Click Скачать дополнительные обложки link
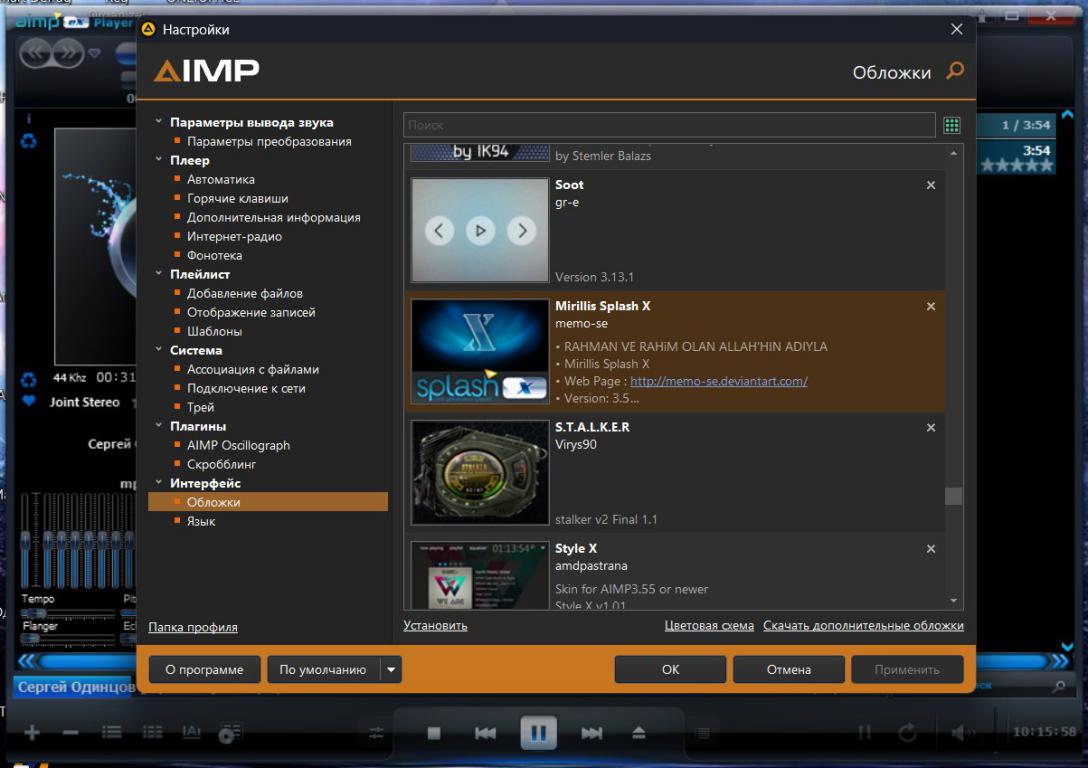Image resolution: width=1088 pixels, height=768 pixels. [x=862, y=626]
